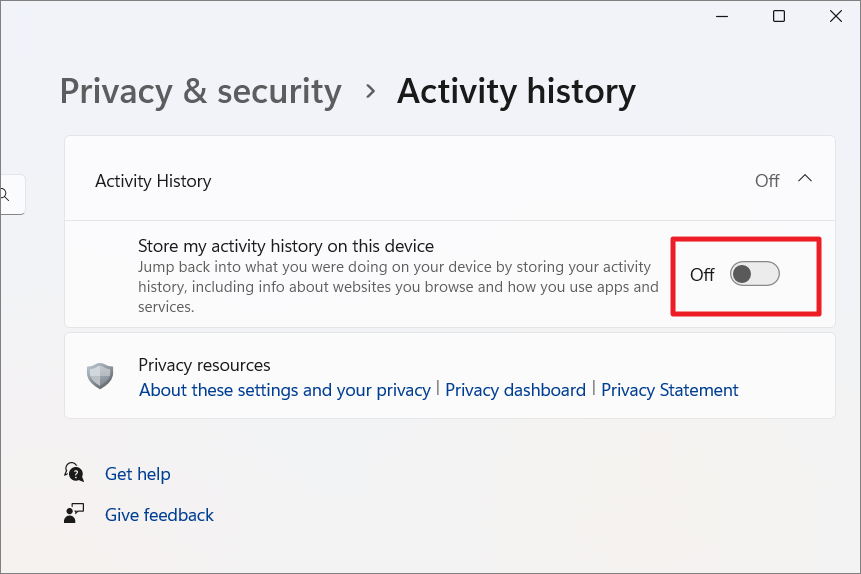
Task: Click the Give feedback person icon
Action: [x=74, y=514]
